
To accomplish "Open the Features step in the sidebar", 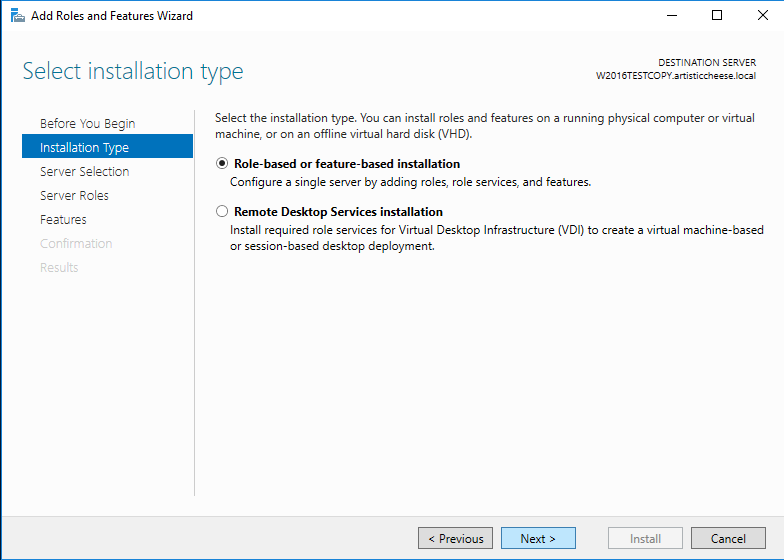I will (63, 220).
